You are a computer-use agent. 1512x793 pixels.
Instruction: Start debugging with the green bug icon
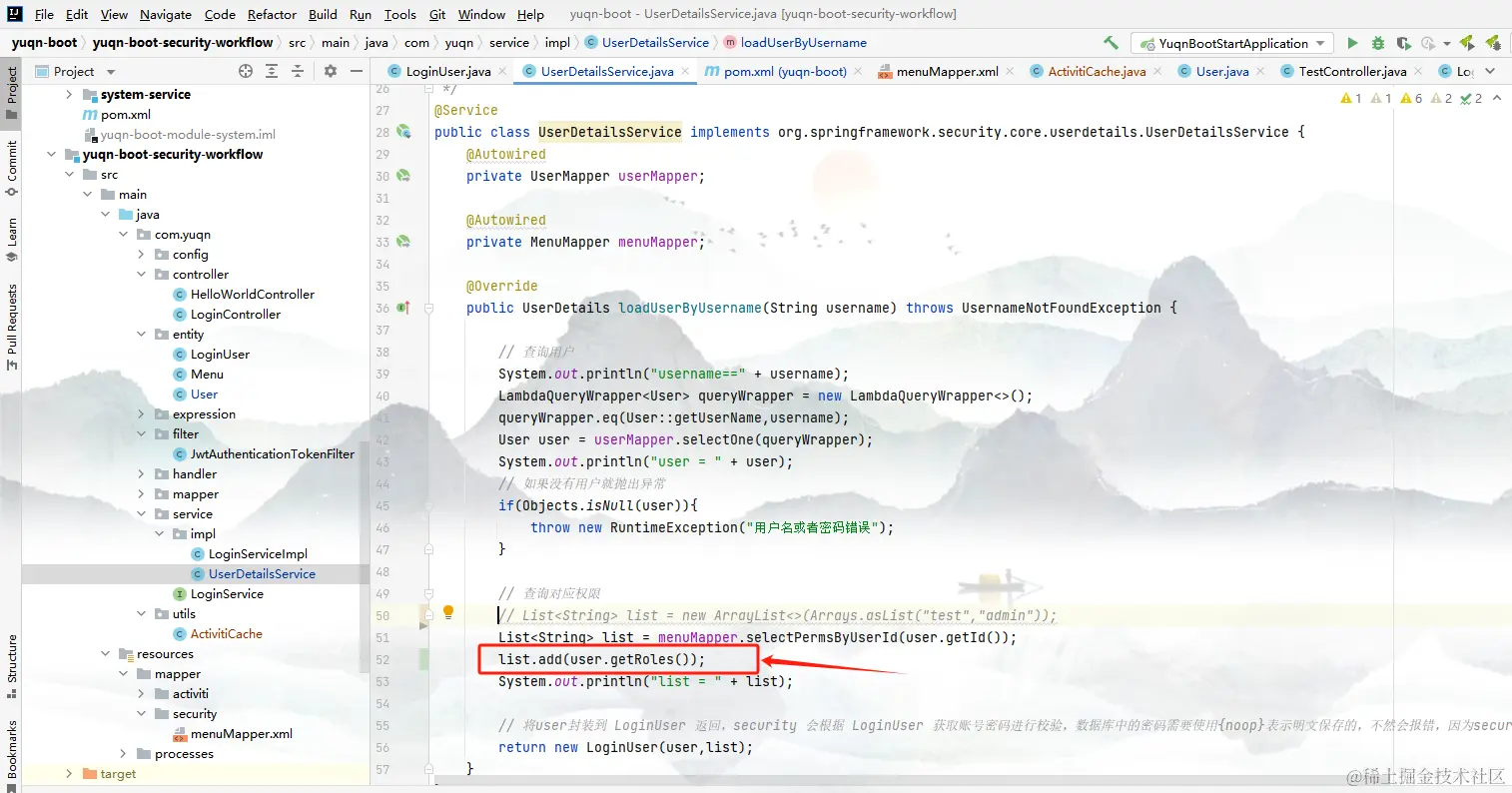coord(1378,43)
